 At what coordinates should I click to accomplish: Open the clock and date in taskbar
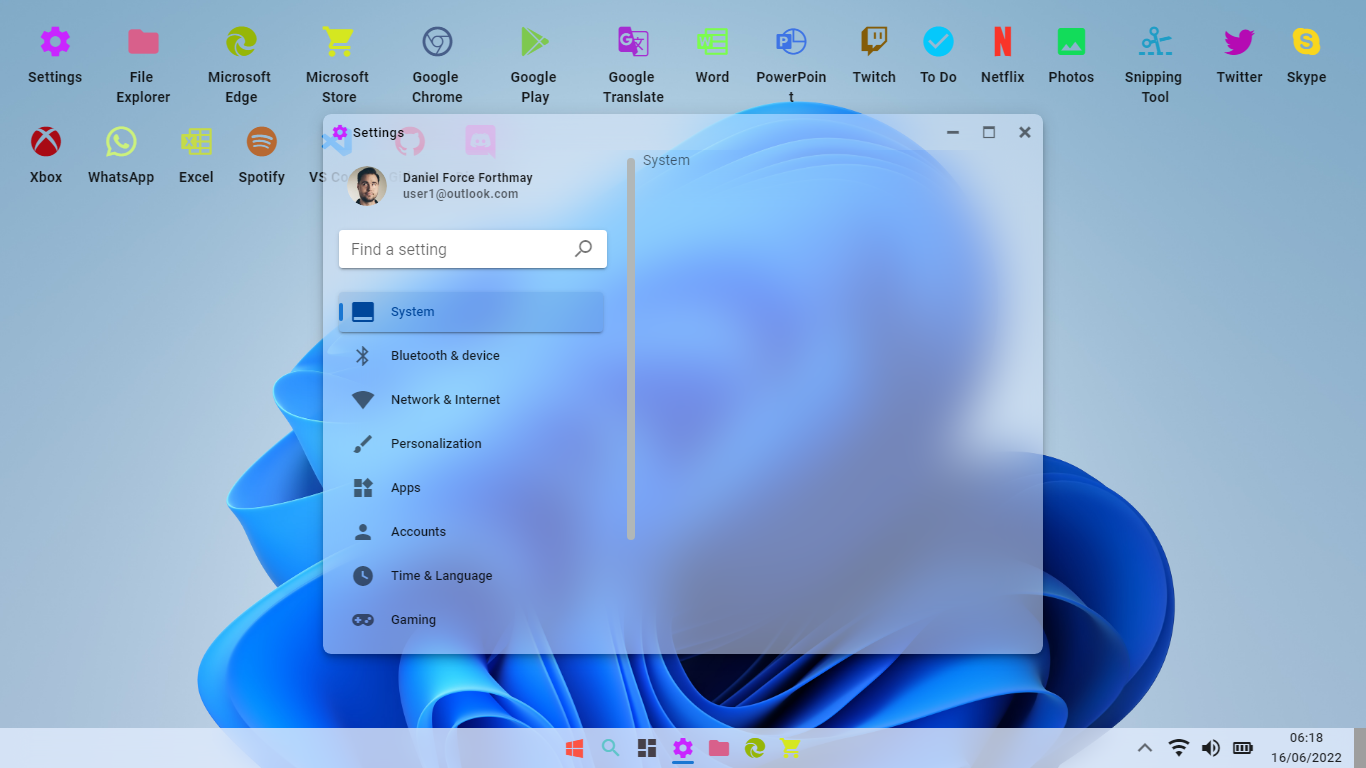coord(1306,748)
